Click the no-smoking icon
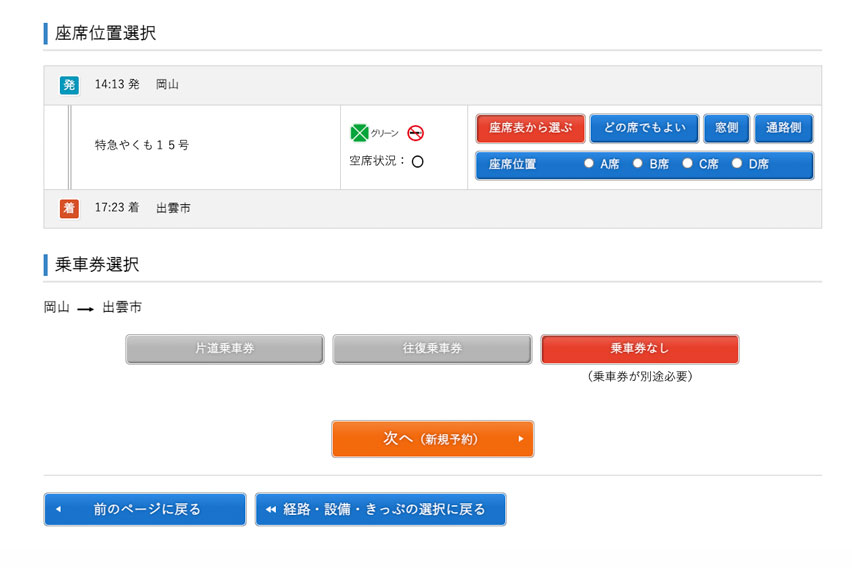Image resolution: width=852 pixels, height=568 pixels. pos(416,133)
